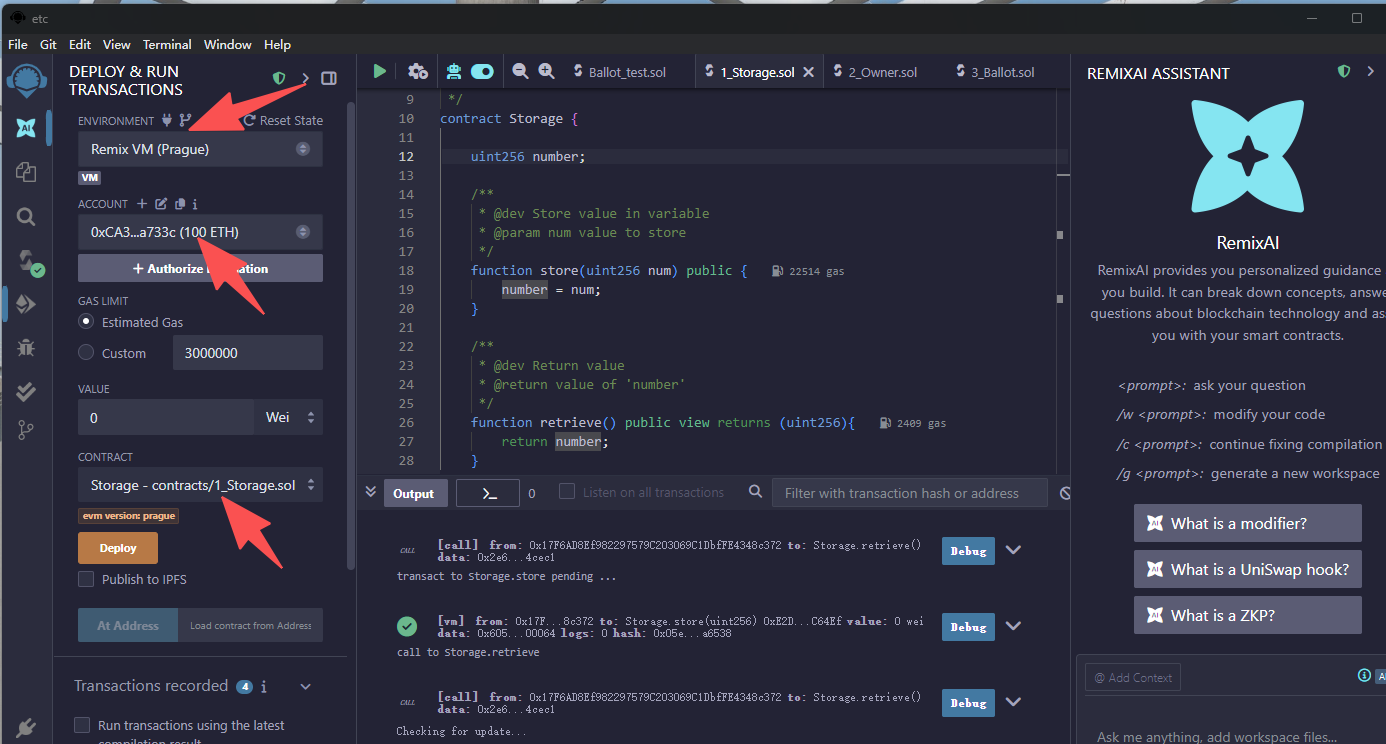Open the Storage contract selector dropdown
The width and height of the screenshot is (1386, 744).
coord(200,485)
